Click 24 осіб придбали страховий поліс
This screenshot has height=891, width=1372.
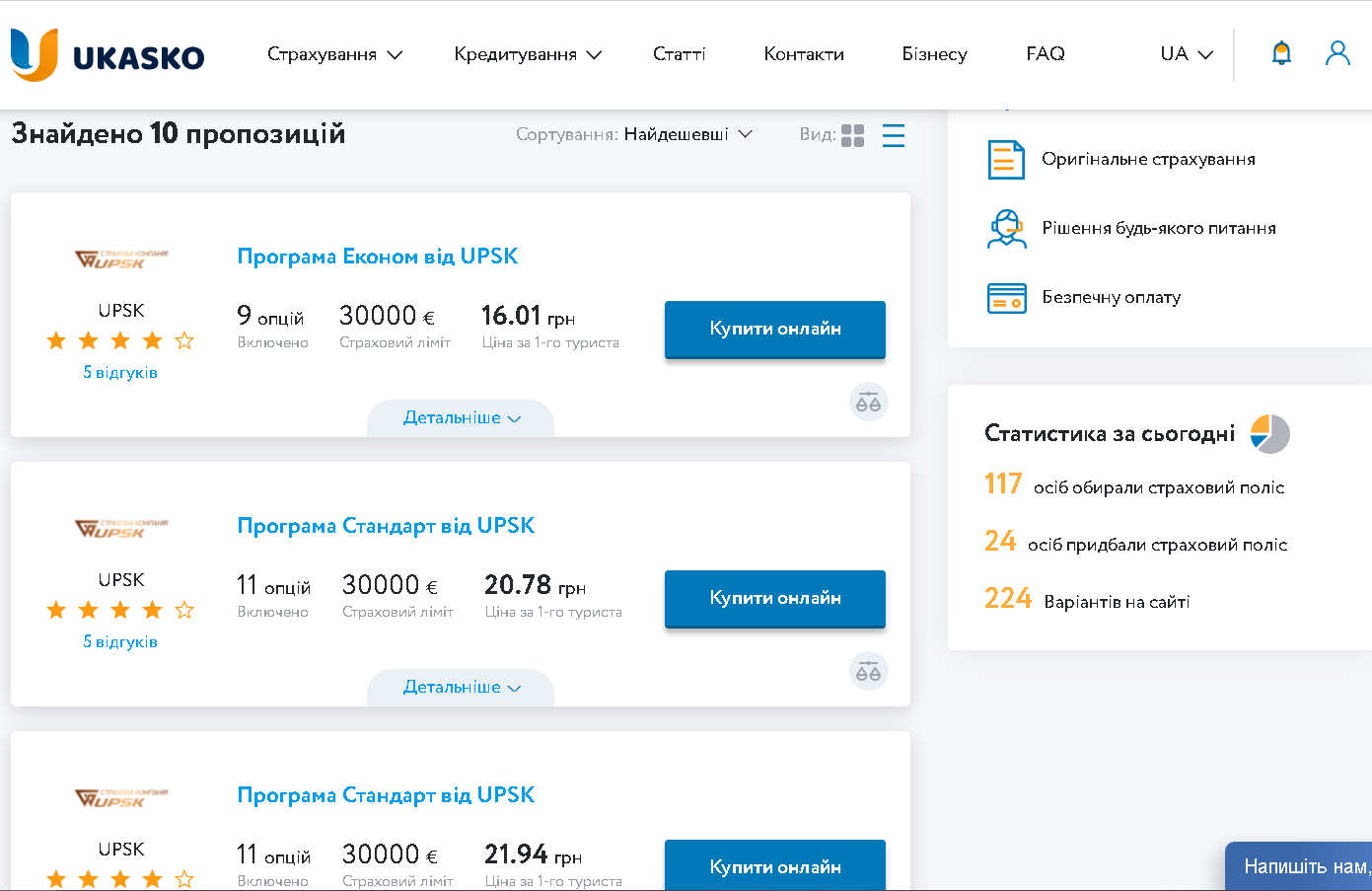pyautogui.click(x=1136, y=542)
